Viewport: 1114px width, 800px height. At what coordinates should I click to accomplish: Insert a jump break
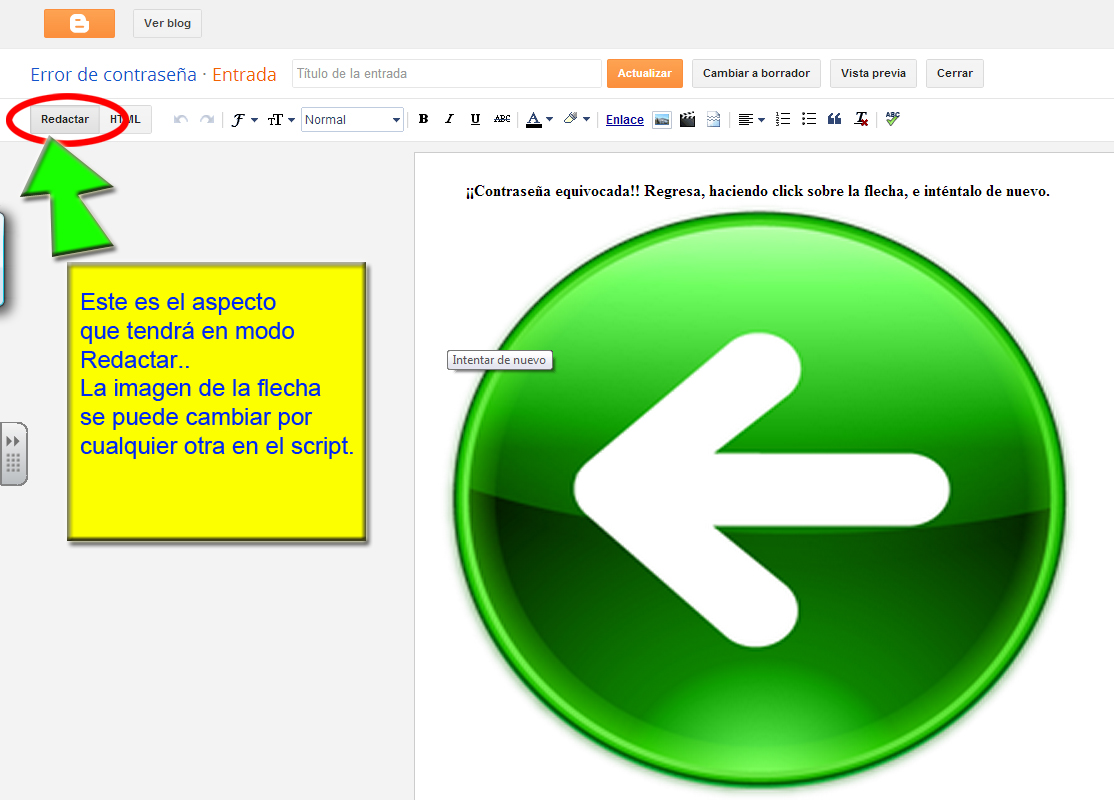click(x=712, y=119)
